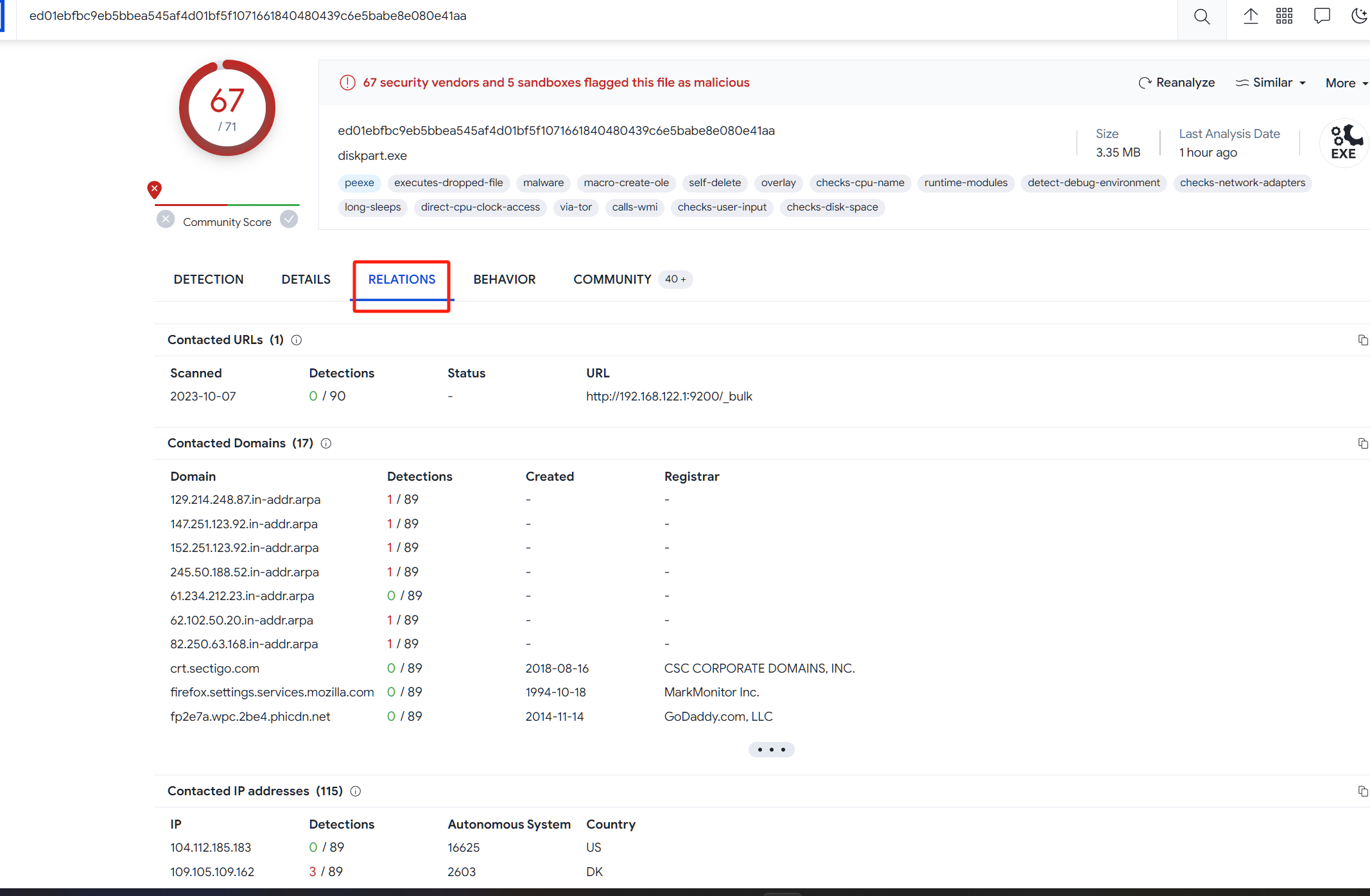1370x896 pixels.
Task: Open domain 62.102.50.20.in-addr.arpa
Action: [x=241, y=621]
